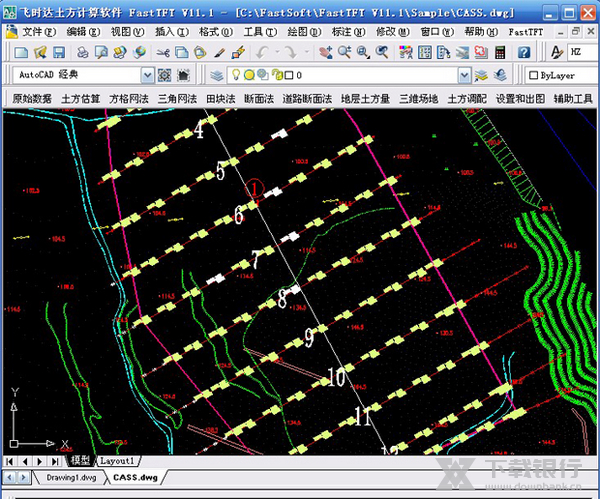Toggle layer freeze sun icon
This screenshot has width=600, height=499.
[248, 75]
